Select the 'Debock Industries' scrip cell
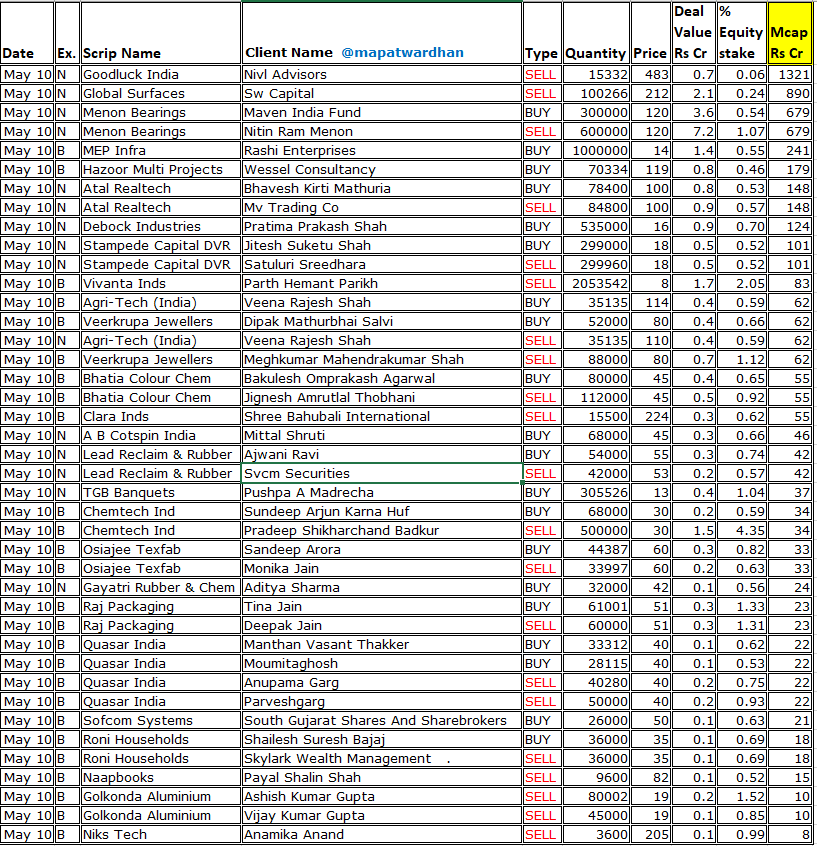 tap(161, 227)
